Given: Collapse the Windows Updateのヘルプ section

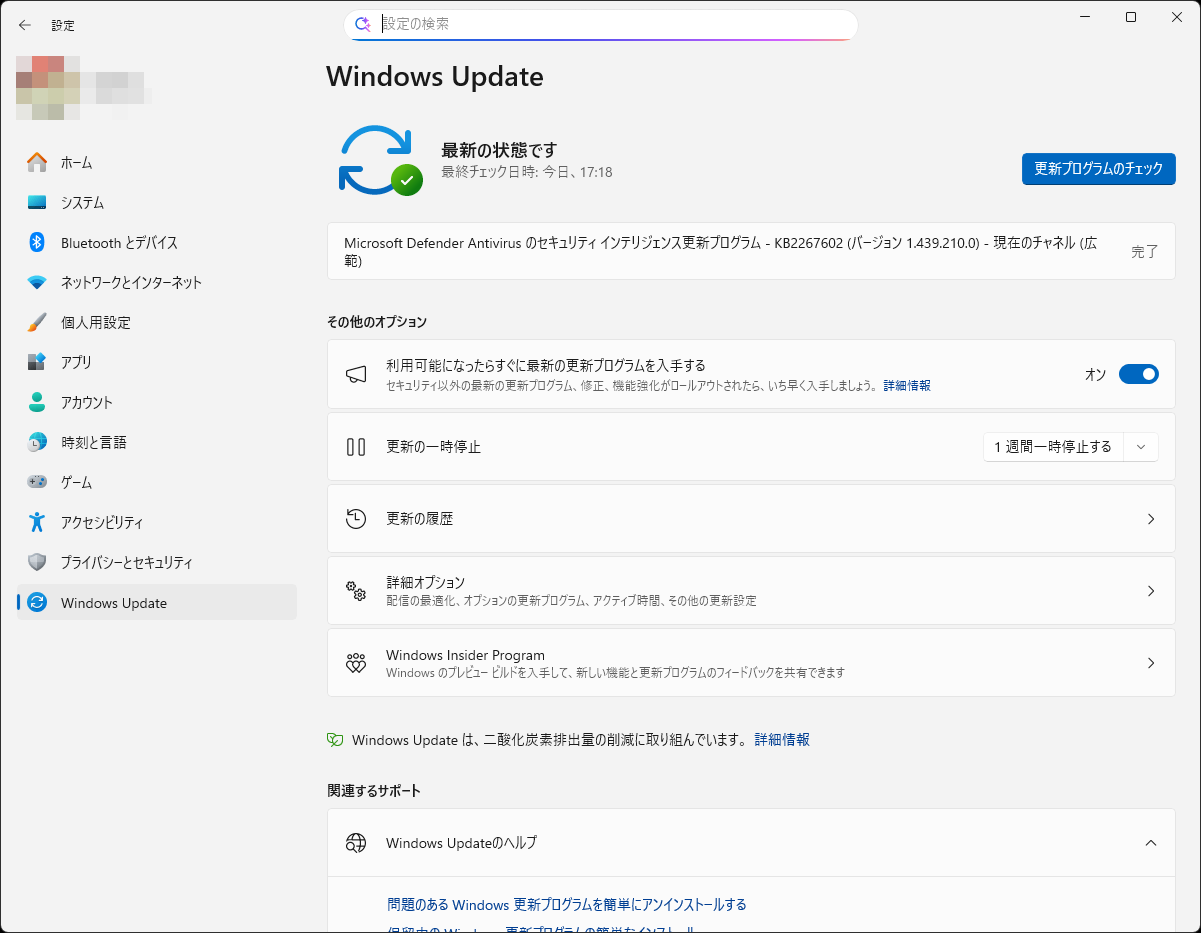Looking at the screenshot, I should click(x=1148, y=842).
